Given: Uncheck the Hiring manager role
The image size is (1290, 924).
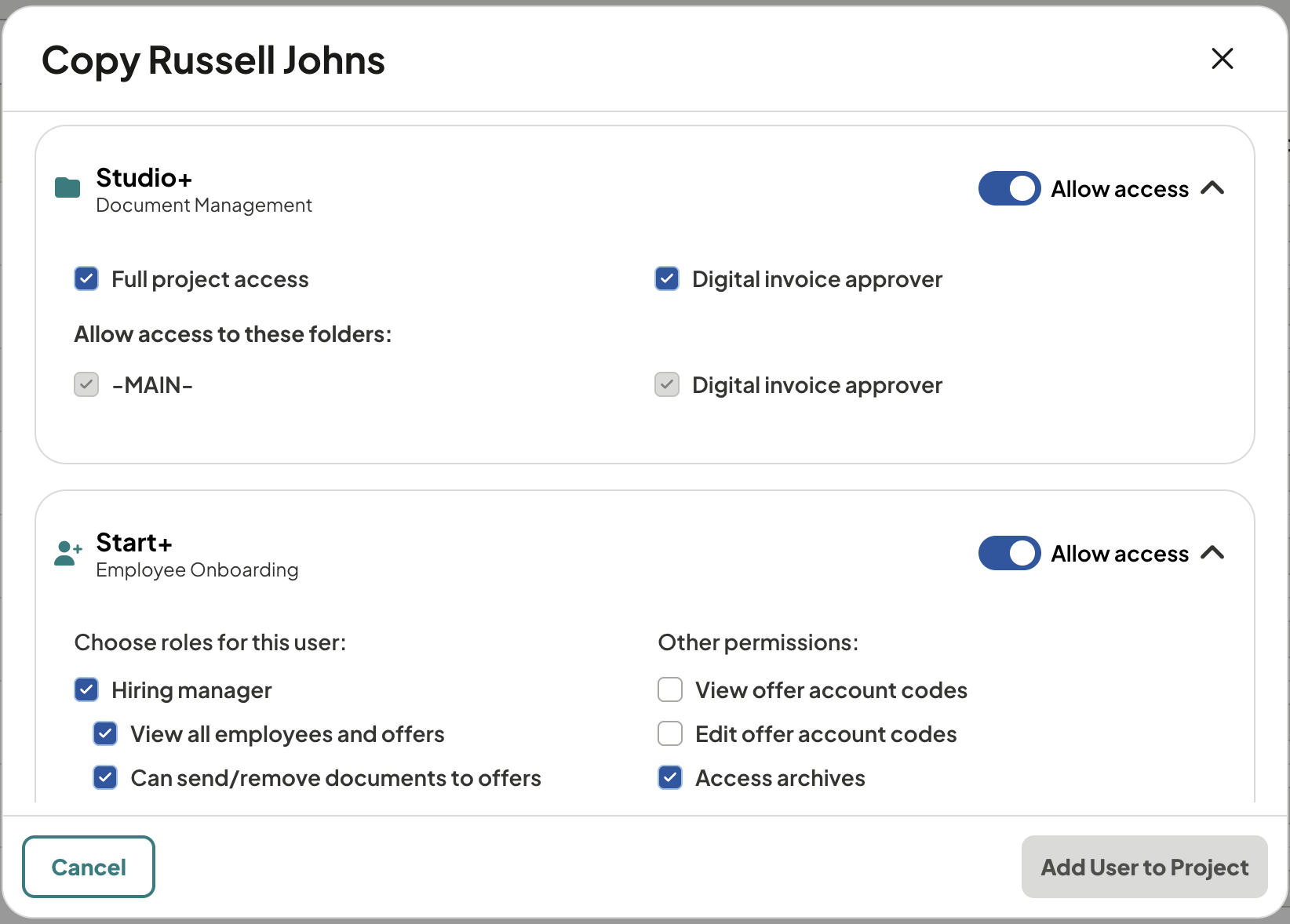Looking at the screenshot, I should pyautogui.click(x=86, y=689).
